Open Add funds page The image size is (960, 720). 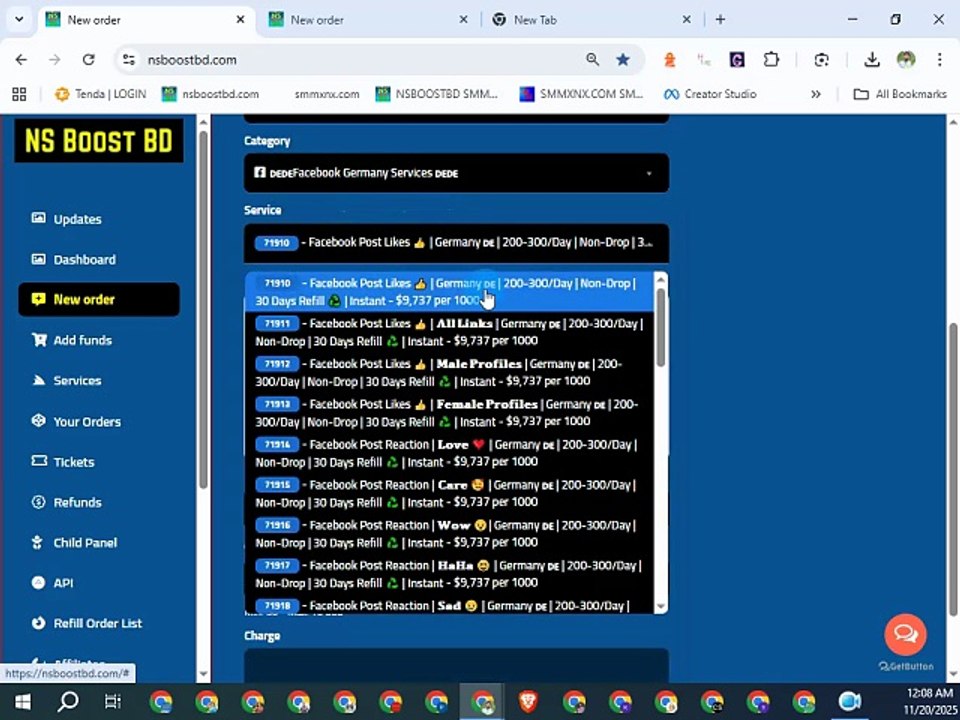pyautogui.click(x=72, y=340)
